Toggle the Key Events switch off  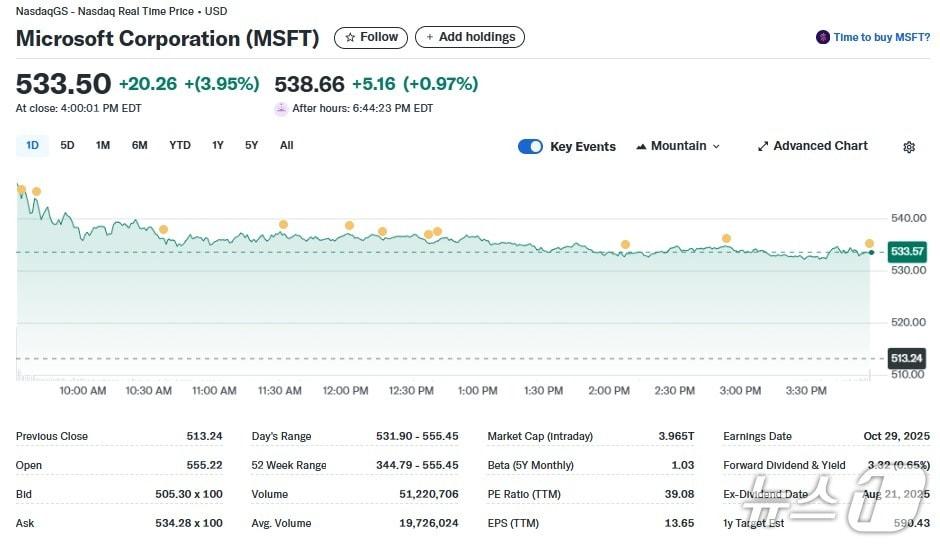click(x=530, y=147)
